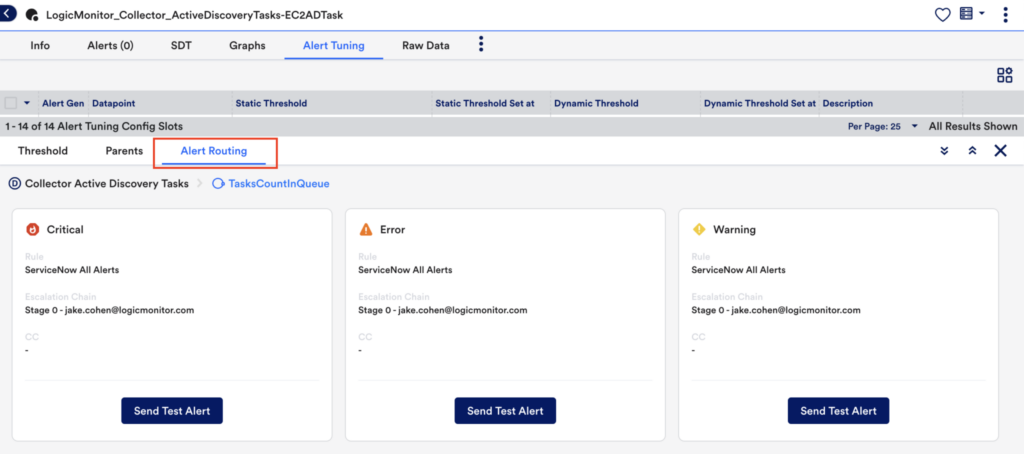Open the view options dropdown caret
This screenshot has width=1024, height=454.
click(982, 14)
